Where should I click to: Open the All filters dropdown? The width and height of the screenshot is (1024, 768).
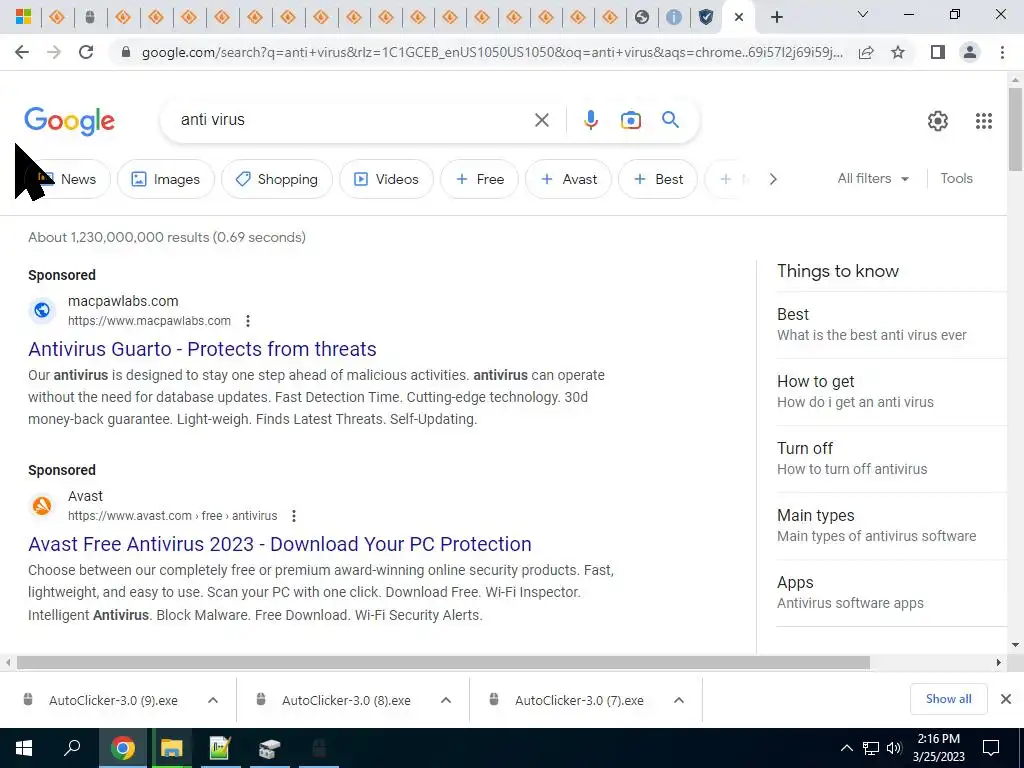pos(873,178)
